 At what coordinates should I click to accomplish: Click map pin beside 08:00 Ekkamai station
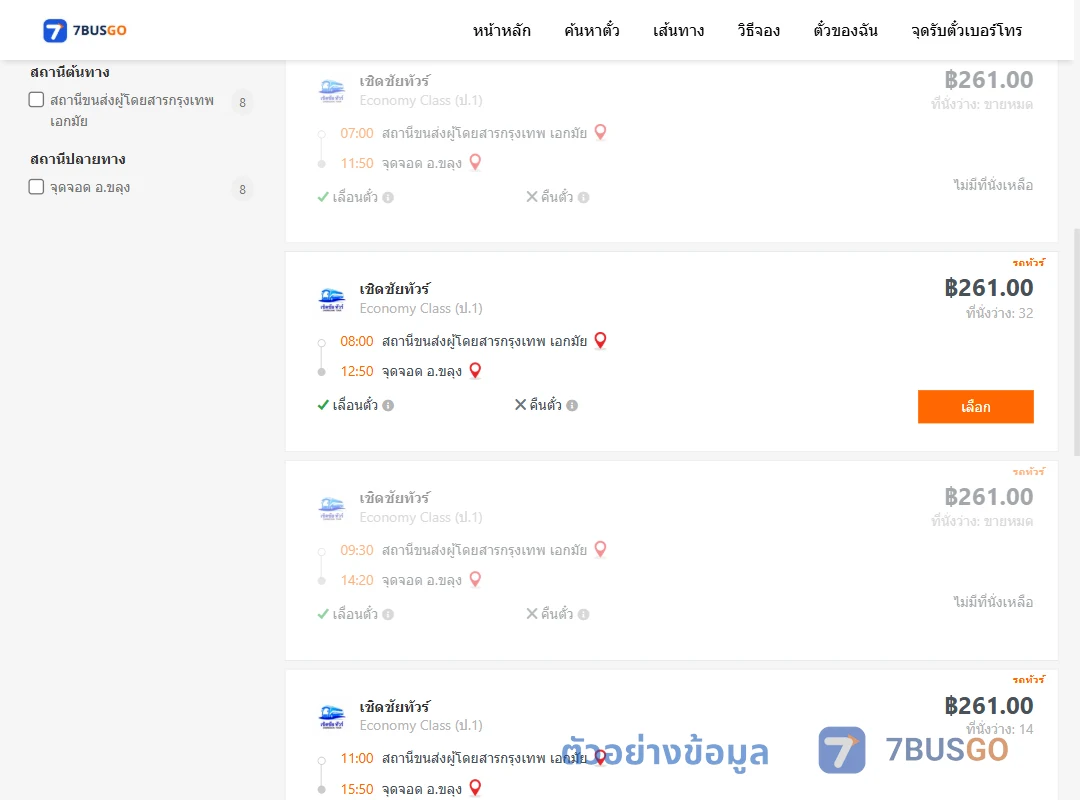click(x=601, y=340)
